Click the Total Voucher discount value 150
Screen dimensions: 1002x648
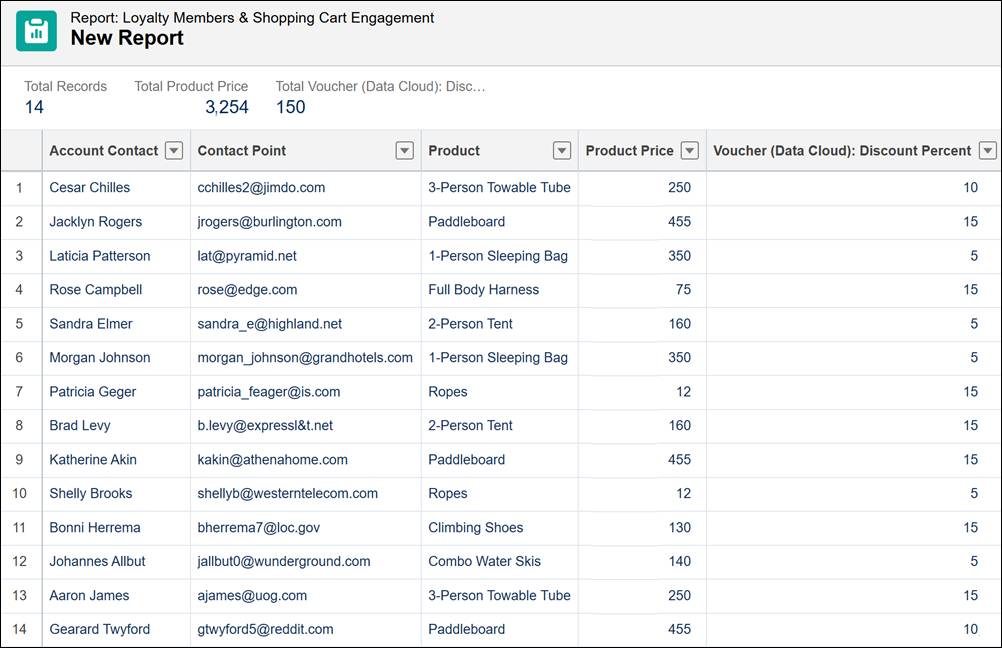pos(291,107)
